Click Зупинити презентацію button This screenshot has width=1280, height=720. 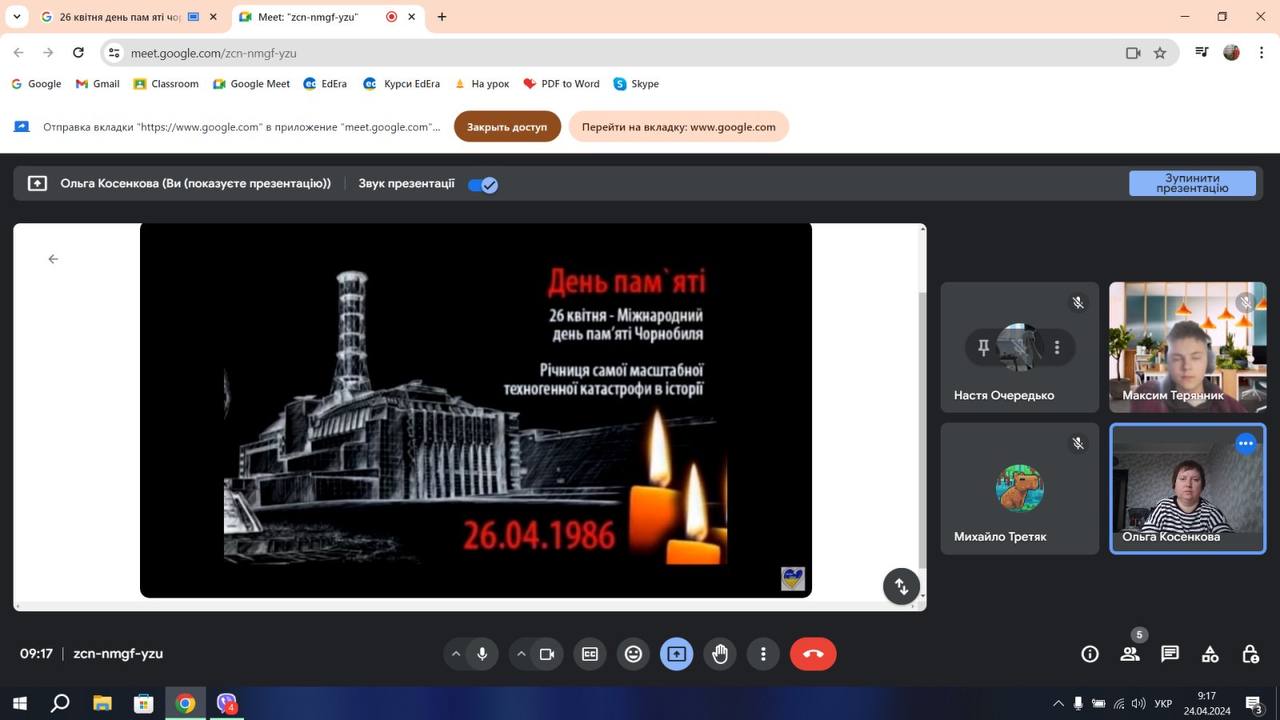[1192, 183]
